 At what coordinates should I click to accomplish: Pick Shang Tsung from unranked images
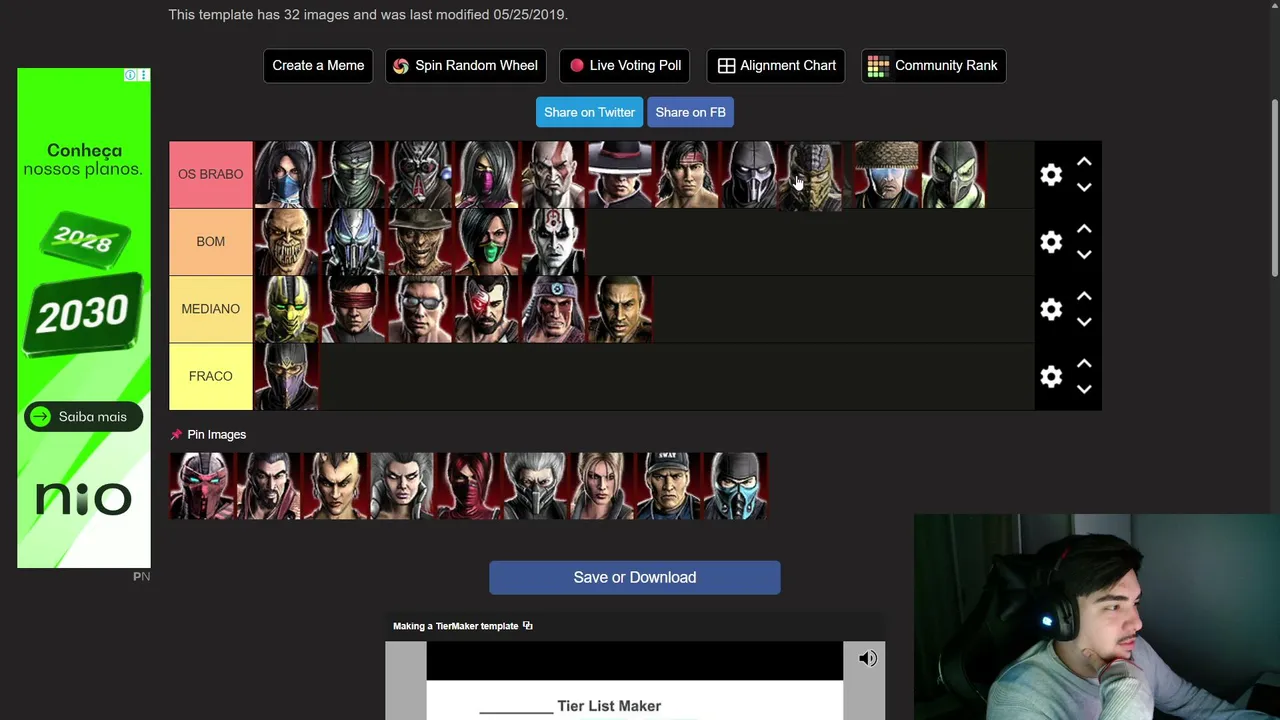pos(269,486)
